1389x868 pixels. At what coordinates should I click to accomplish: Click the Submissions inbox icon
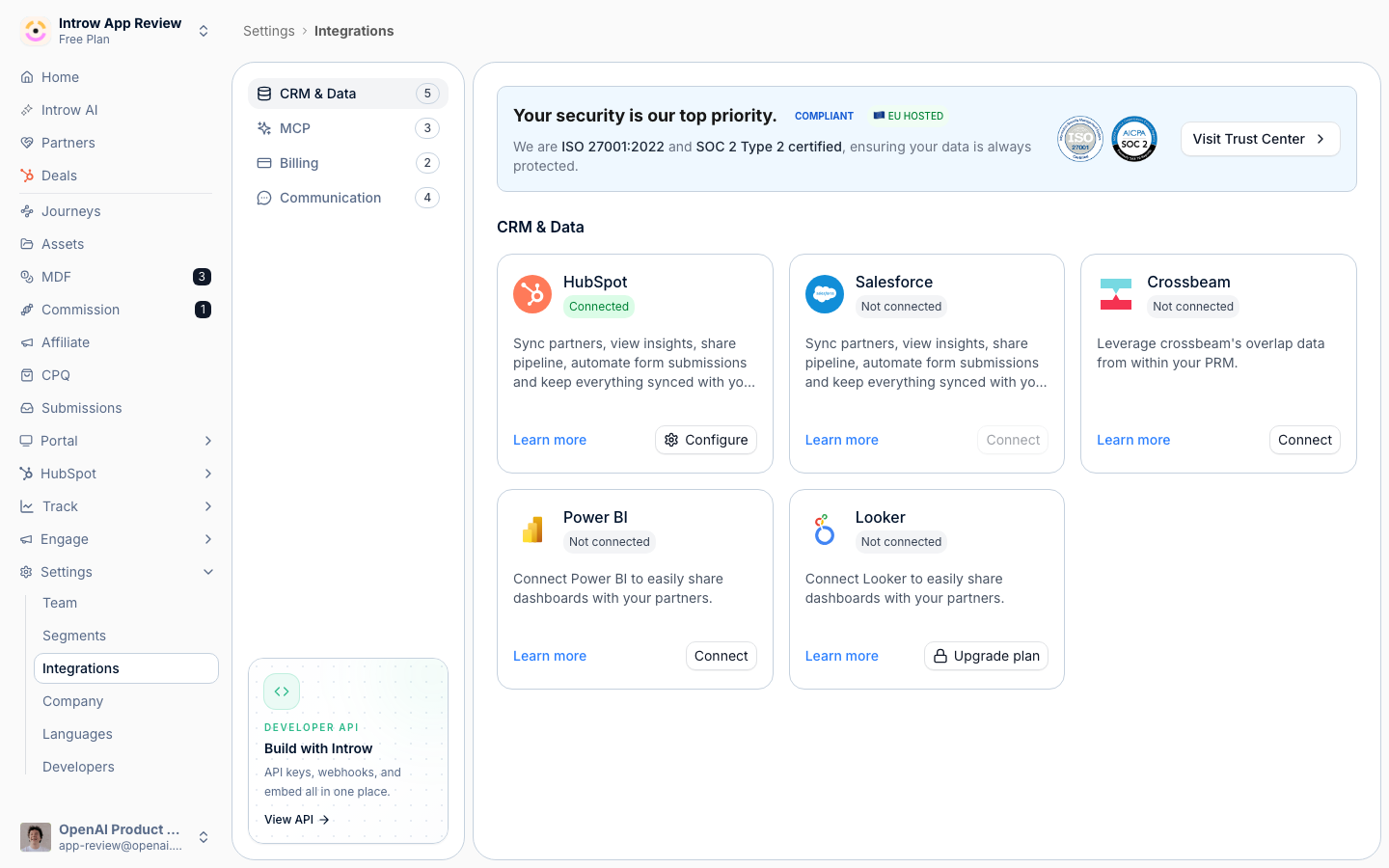coord(27,408)
